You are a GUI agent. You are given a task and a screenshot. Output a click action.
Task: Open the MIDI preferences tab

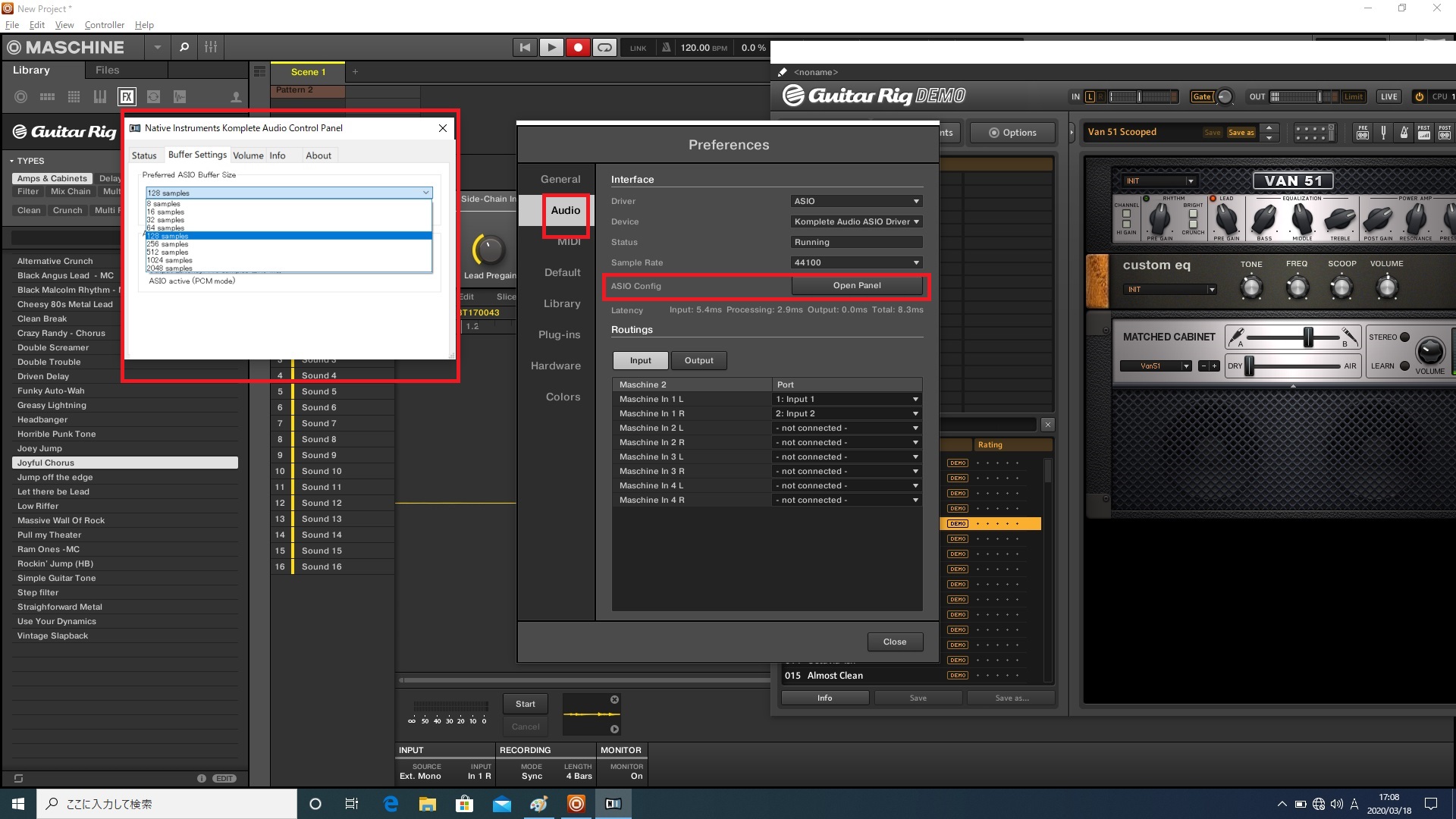pyautogui.click(x=569, y=242)
